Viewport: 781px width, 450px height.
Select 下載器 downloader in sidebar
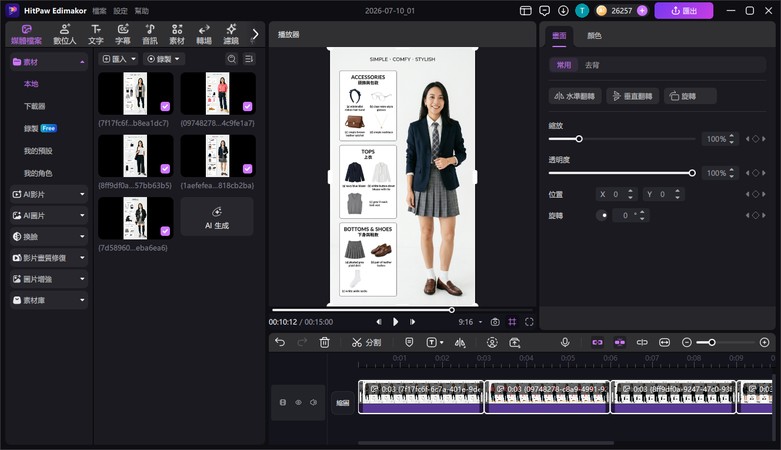[x=34, y=106]
